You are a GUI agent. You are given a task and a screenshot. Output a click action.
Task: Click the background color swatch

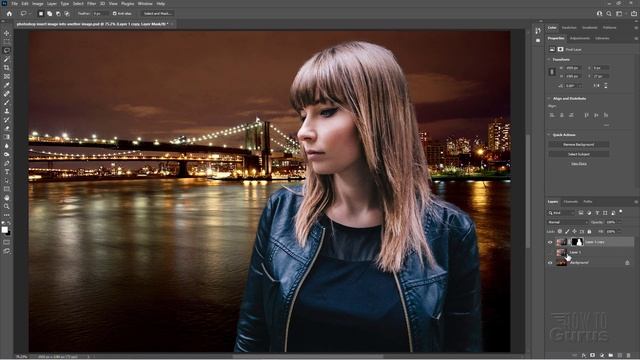pos(8,233)
